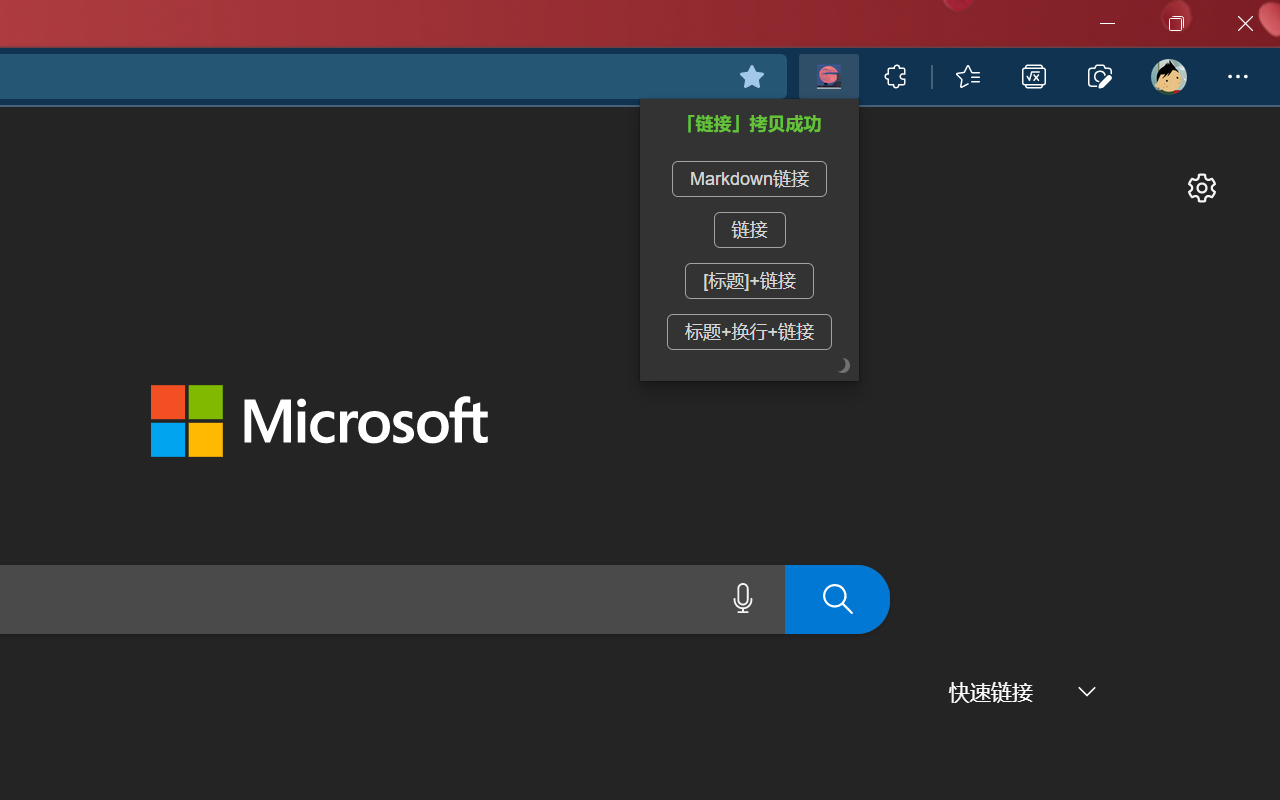Restore down the browser window
Image resolution: width=1280 pixels, height=800 pixels.
[x=1176, y=23]
